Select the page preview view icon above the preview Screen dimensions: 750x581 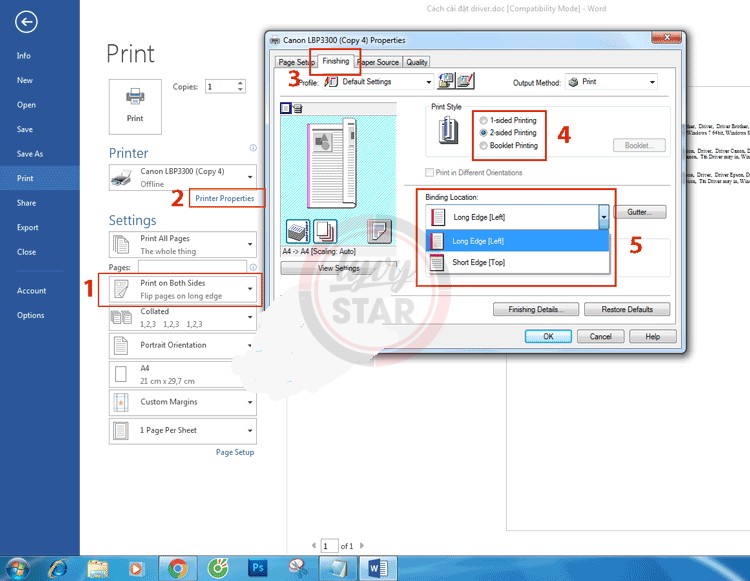(x=286, y=108)
